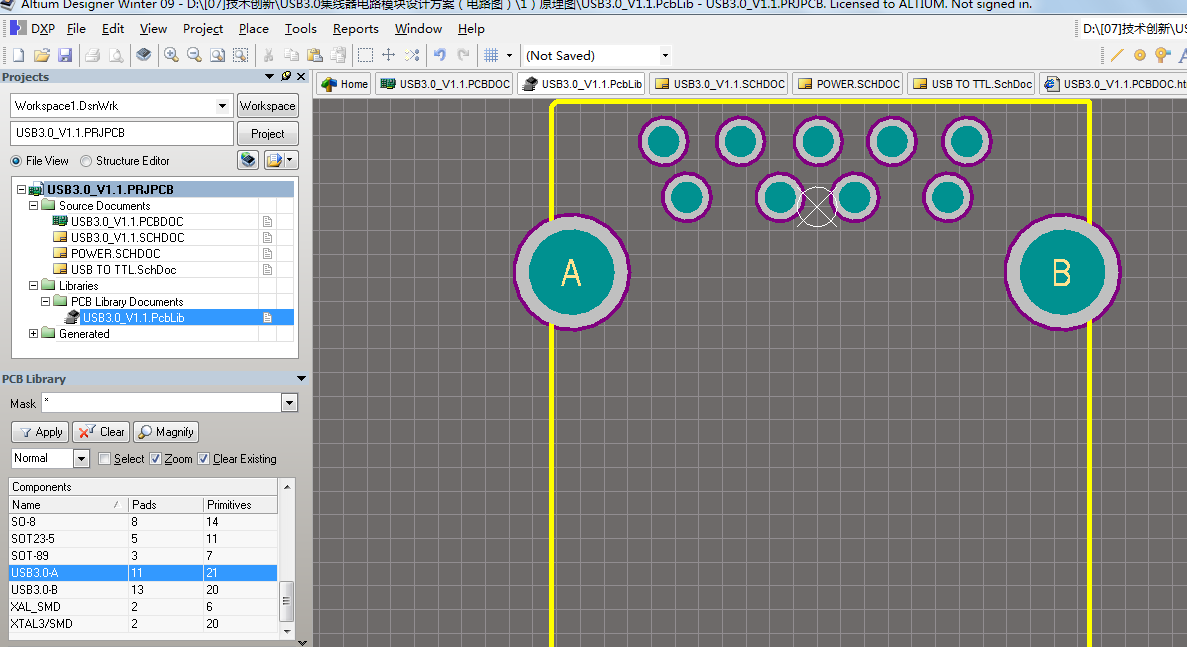Save the file with the floppy icon
Screen dimensions: 1187x647
(65, 55)
